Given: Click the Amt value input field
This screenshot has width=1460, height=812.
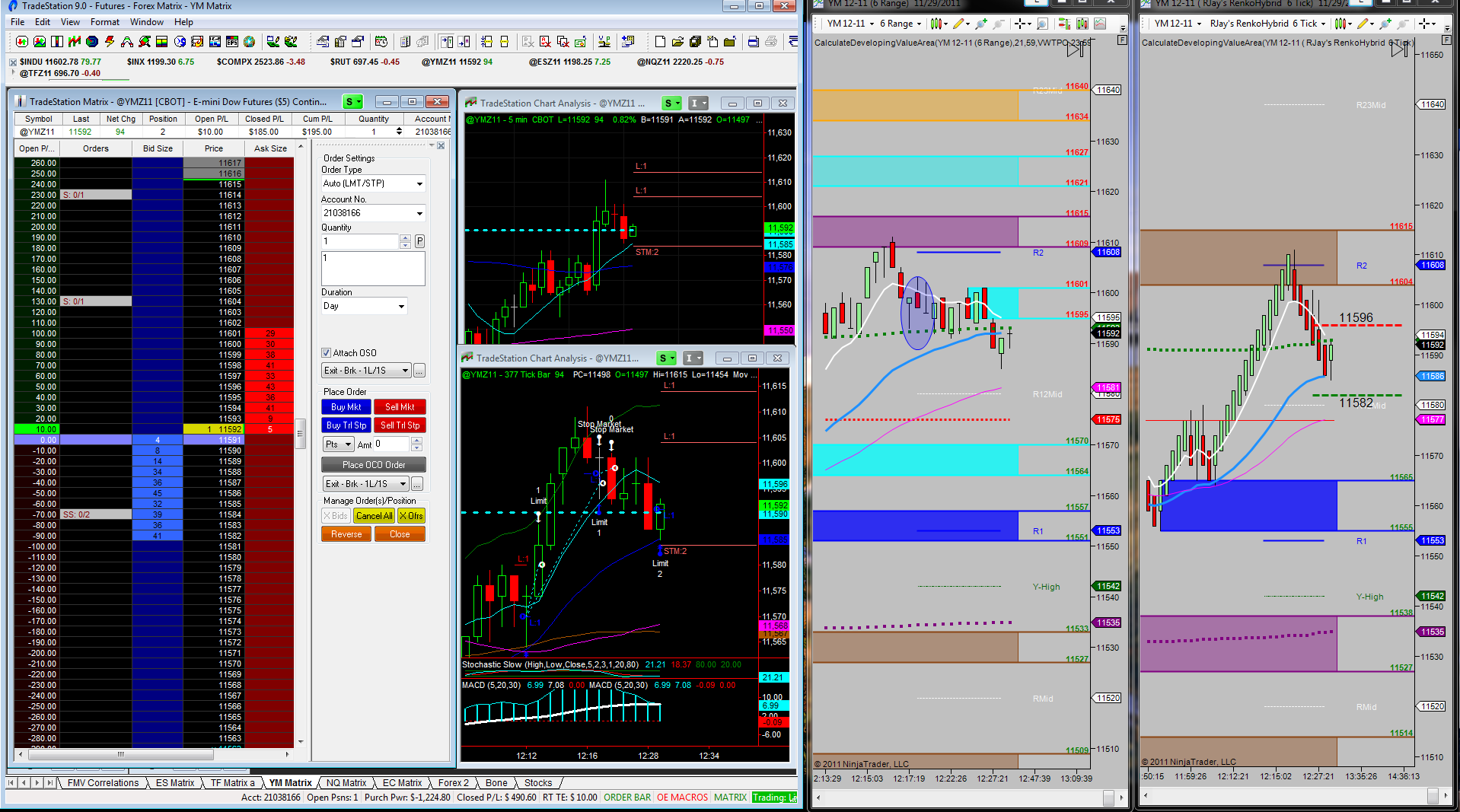Looking at the screenshot, I should tap(391, 444).
